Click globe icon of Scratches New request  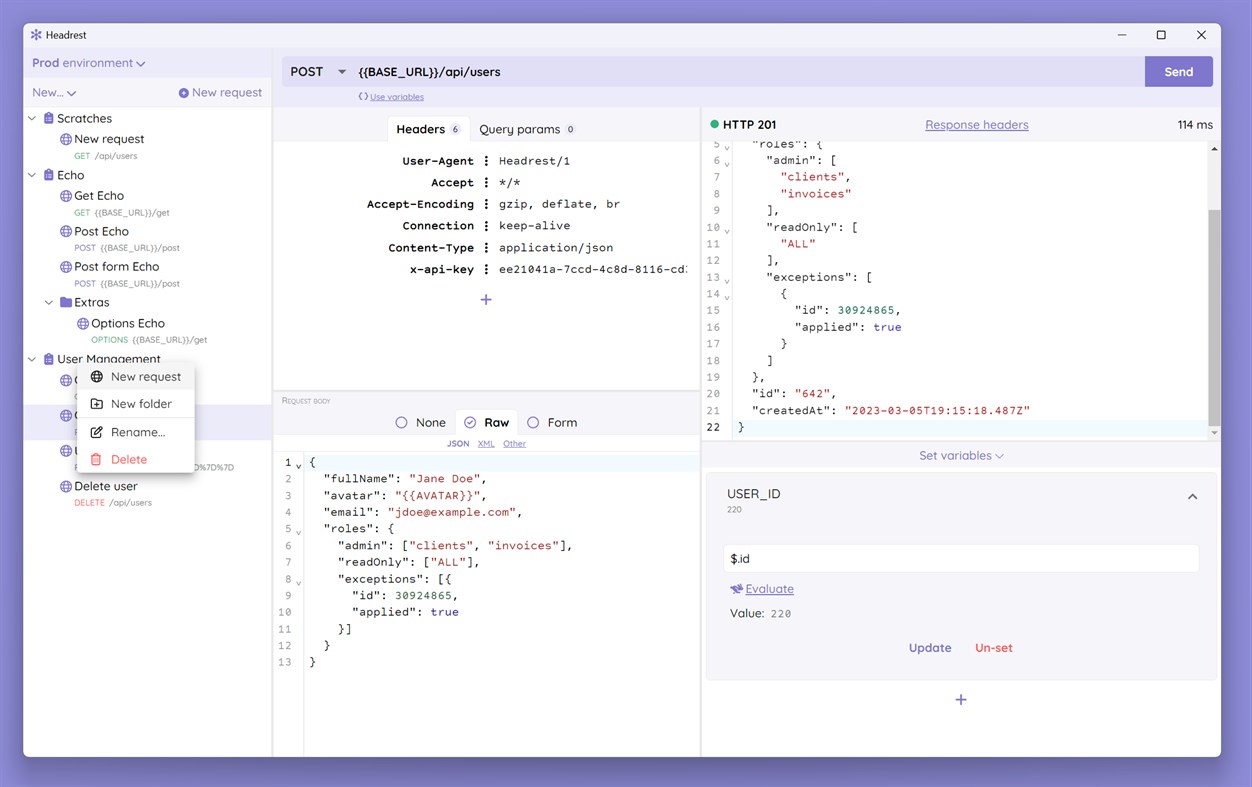point(66,139)
